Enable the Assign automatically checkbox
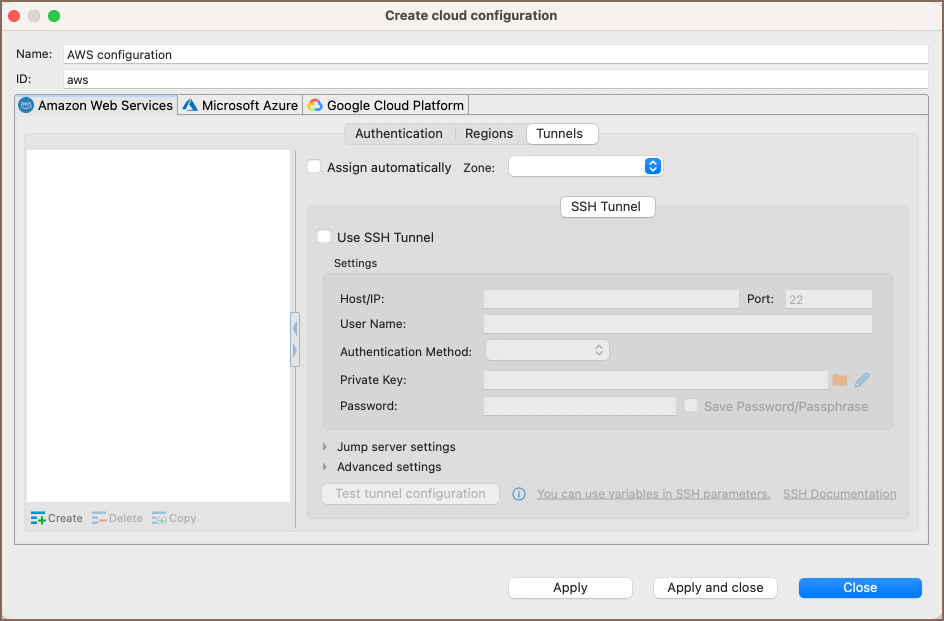 pos(314,167)
